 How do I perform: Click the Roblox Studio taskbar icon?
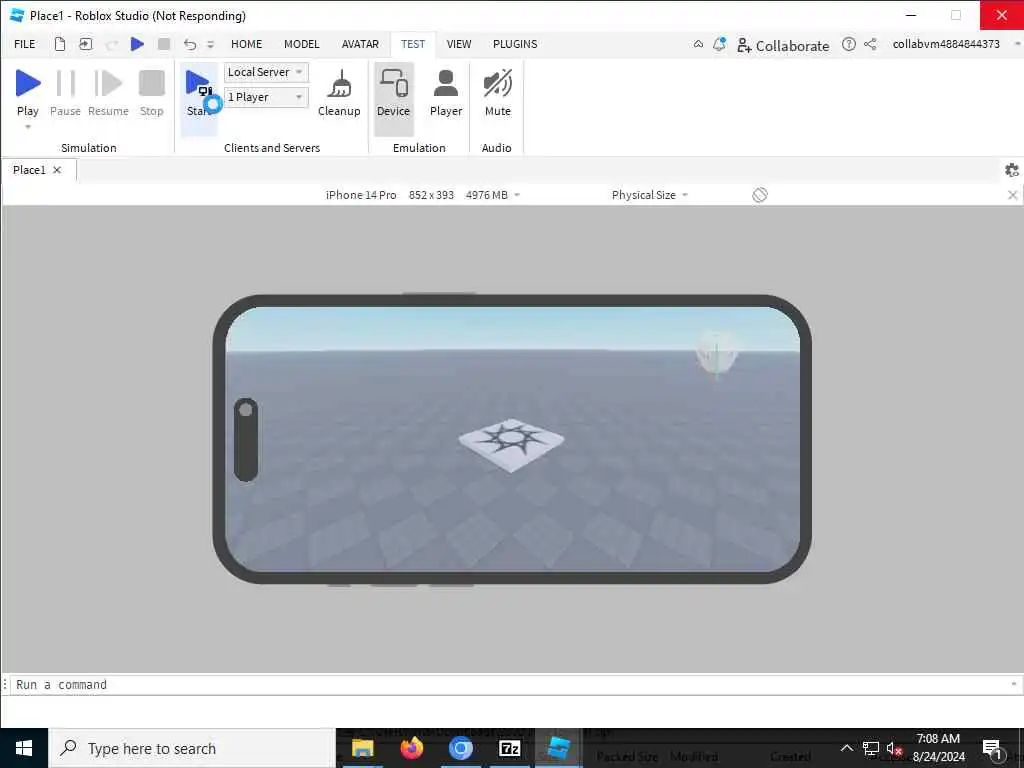coord(559,748)
